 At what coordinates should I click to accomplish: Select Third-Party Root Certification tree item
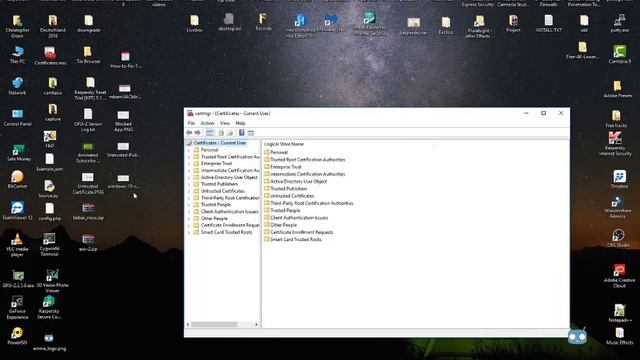pos(230,198)
